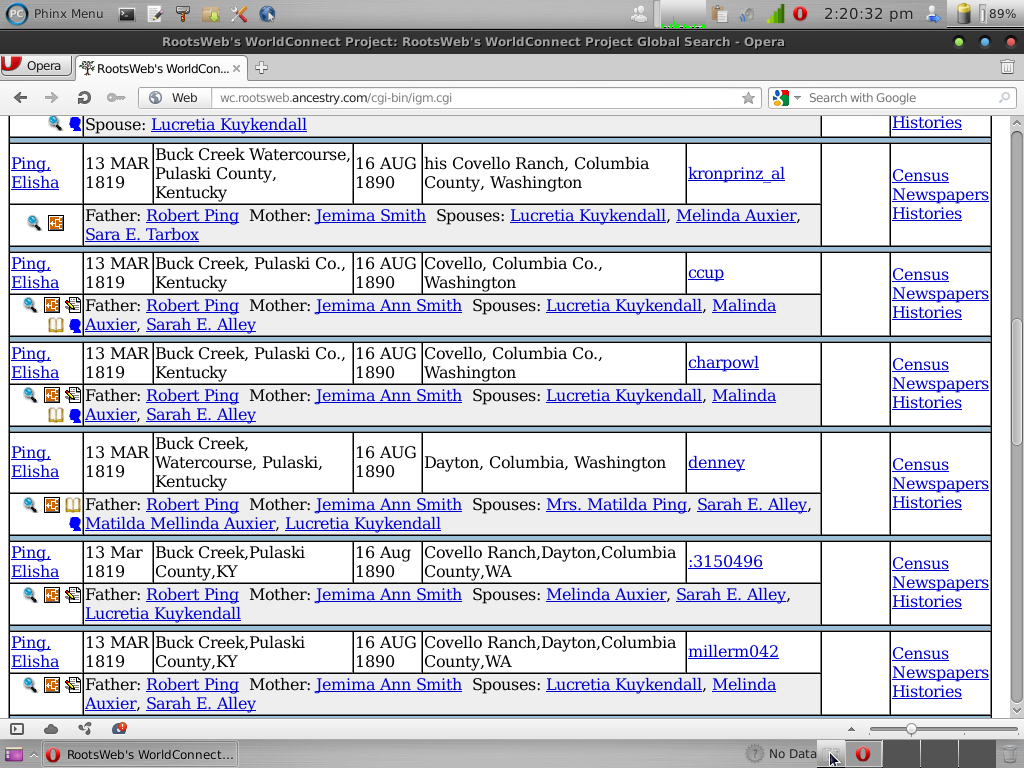1024x768 pixels.
Task: Open the user switch icon near clock
Action: click(x=934, y=14)
